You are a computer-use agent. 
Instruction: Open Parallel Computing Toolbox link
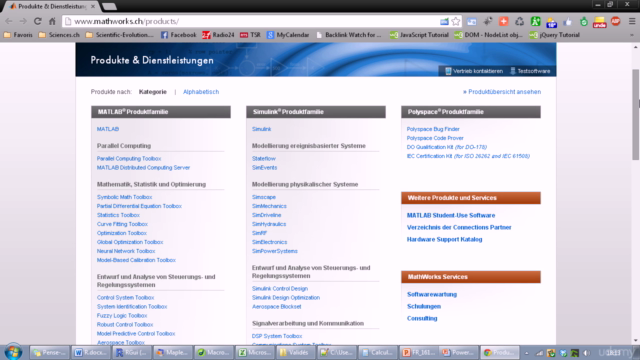tap(129, 158)
